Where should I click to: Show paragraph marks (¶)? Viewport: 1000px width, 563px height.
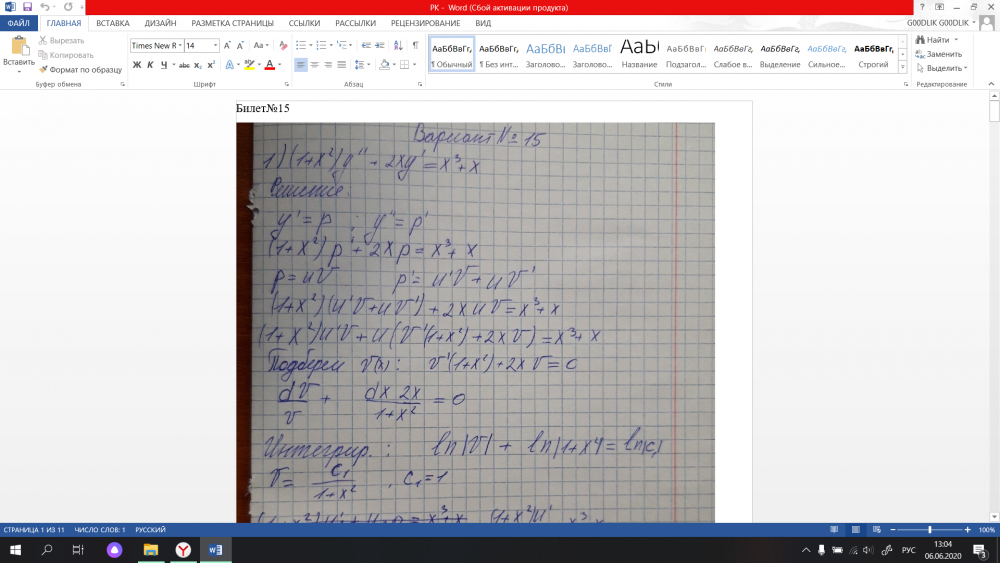click(415, 45)
